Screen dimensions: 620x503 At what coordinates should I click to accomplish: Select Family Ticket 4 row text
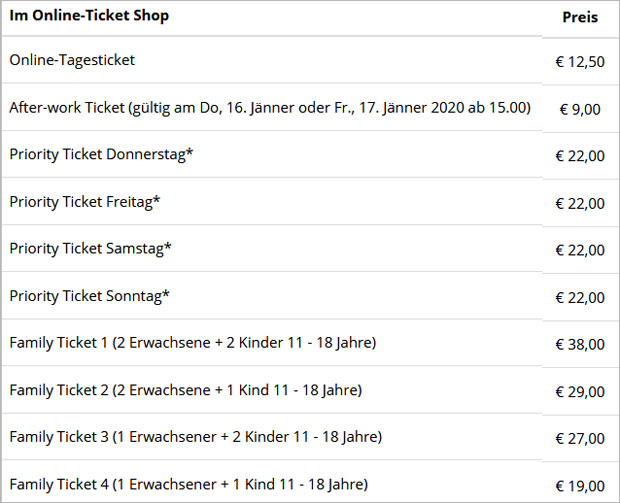(x=189, y=484)
